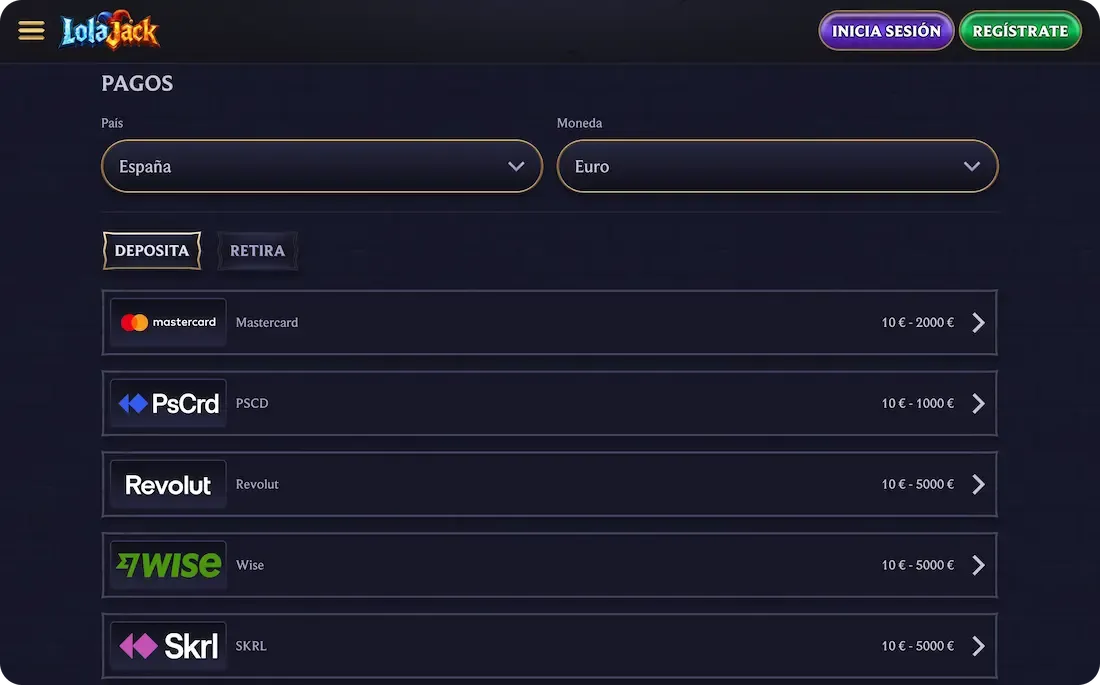Click the INICIA SESIÓN button
Viewport: 1100px width, 685px height.
tap(885, 30)
